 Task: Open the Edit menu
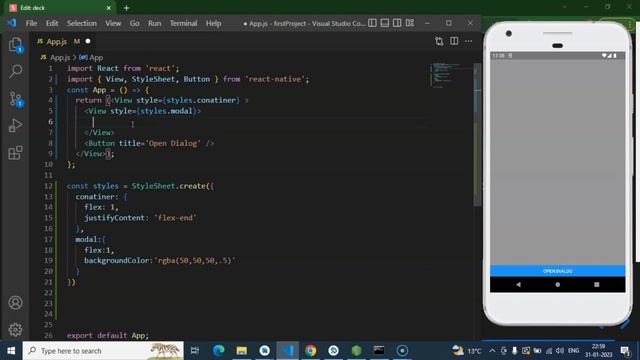pos(52,23)
